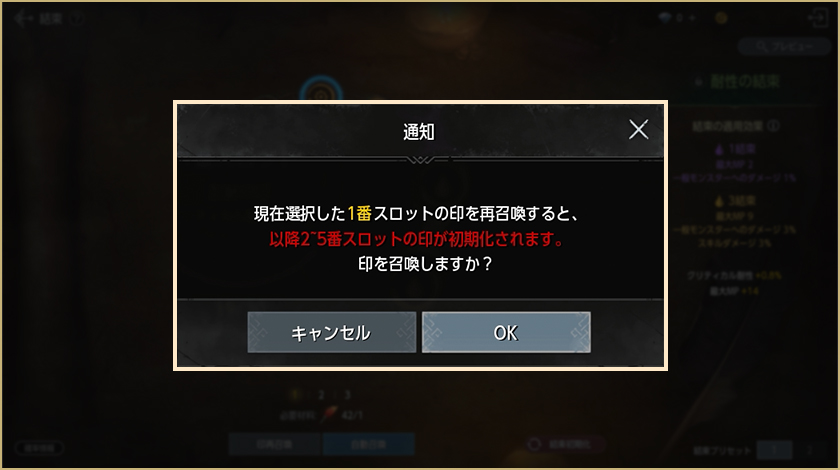Tap the plus to add diamonds
The width and height of the screenshot is (840, 470).
pos(692,18)
